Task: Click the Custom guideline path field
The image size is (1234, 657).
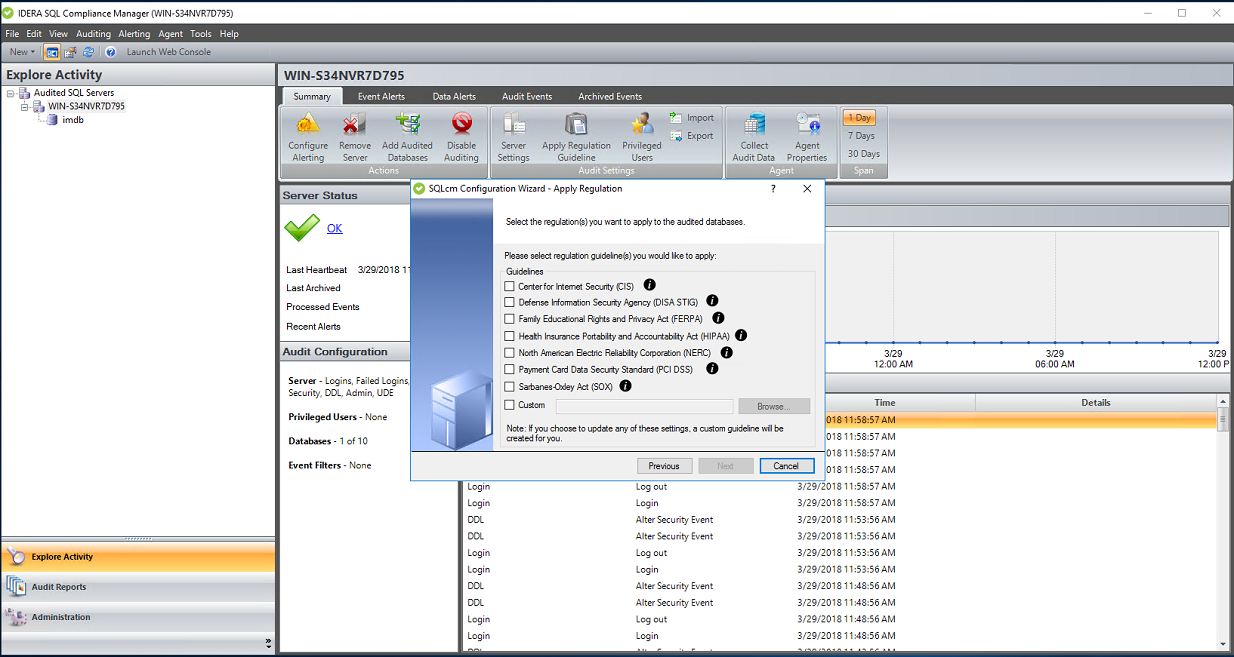Action: click(x=644, y=406)
